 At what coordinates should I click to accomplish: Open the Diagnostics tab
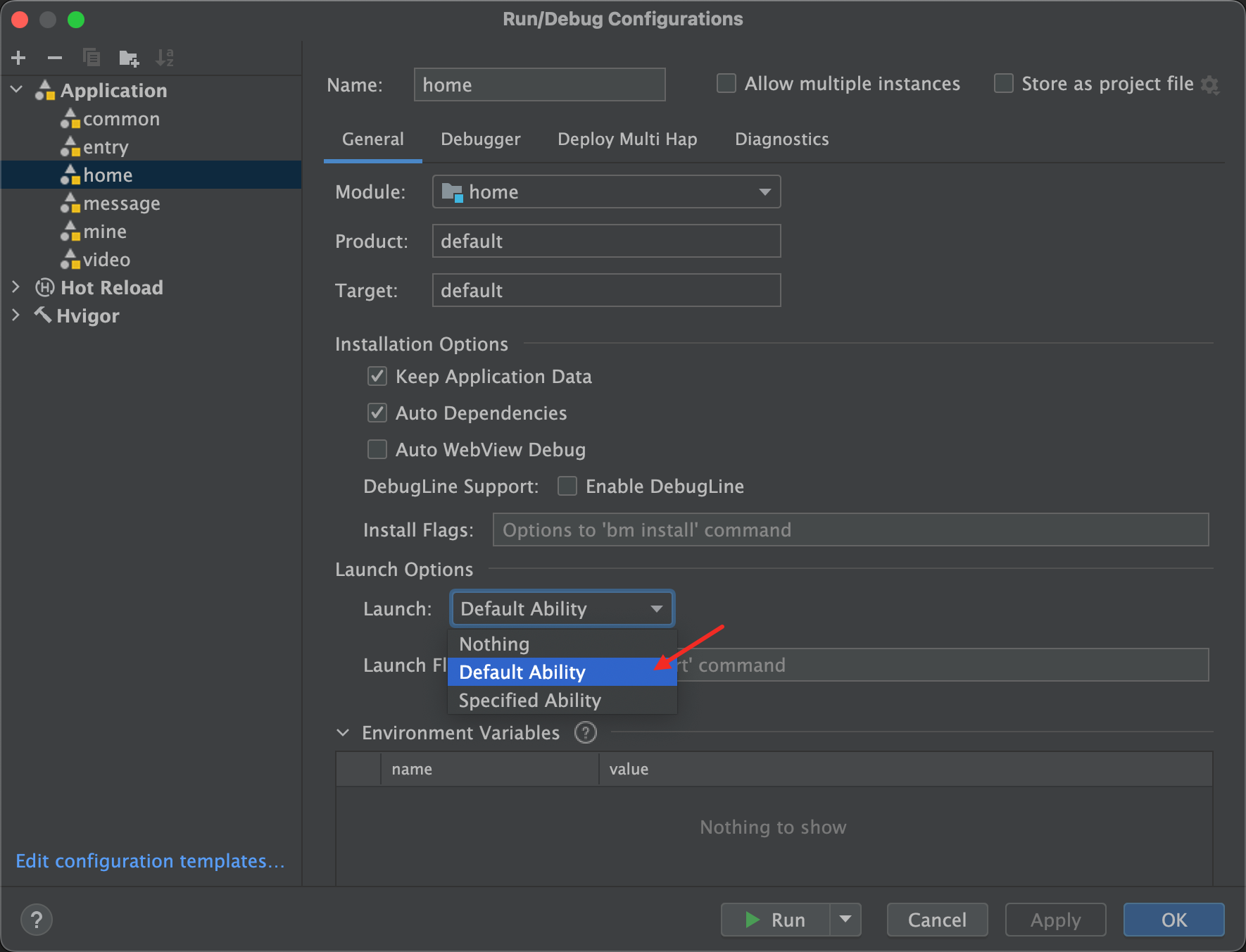pyautogui.click(x=782, y=139)
